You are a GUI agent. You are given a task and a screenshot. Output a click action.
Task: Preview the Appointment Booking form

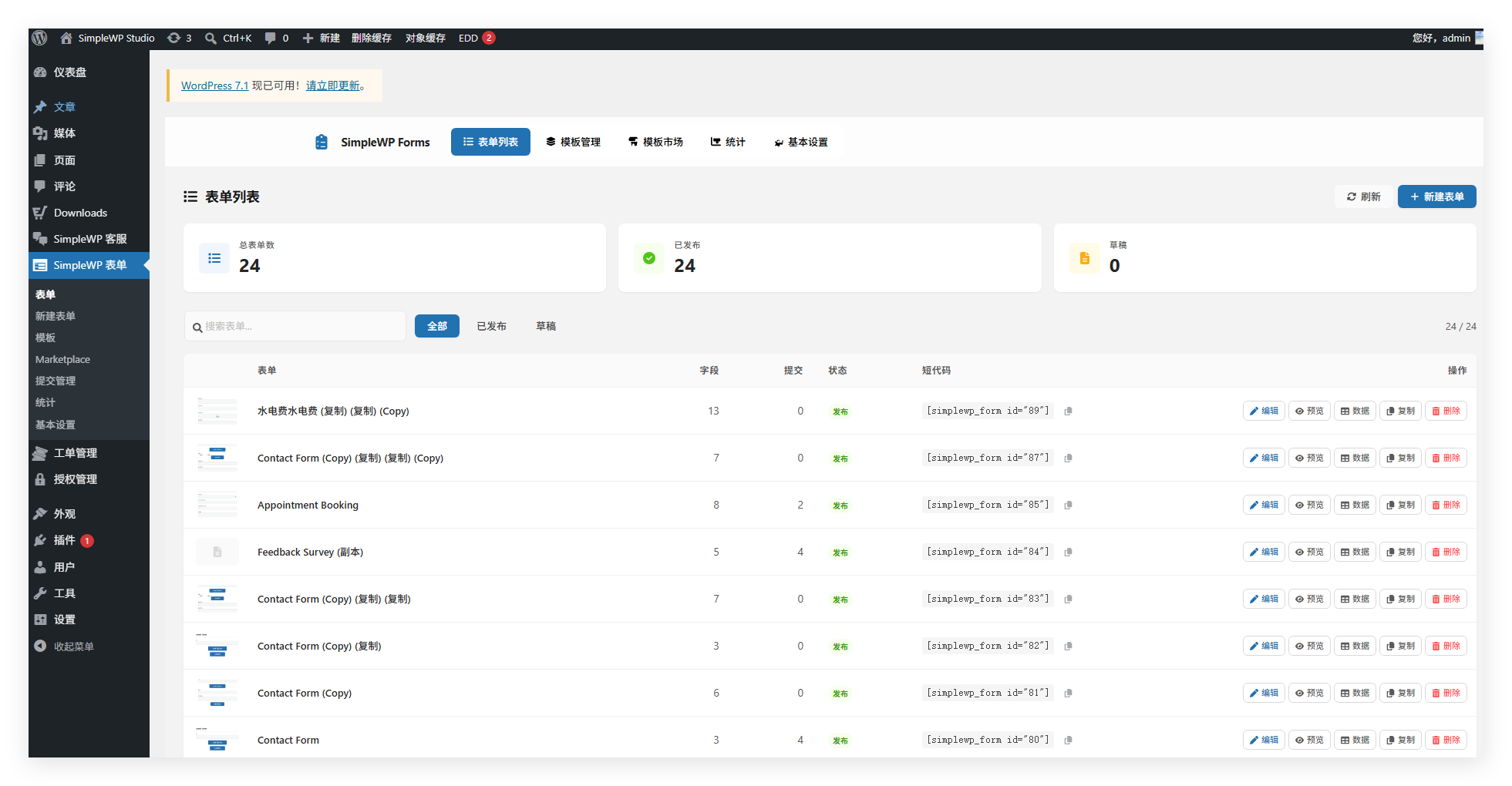point(1309,506)
